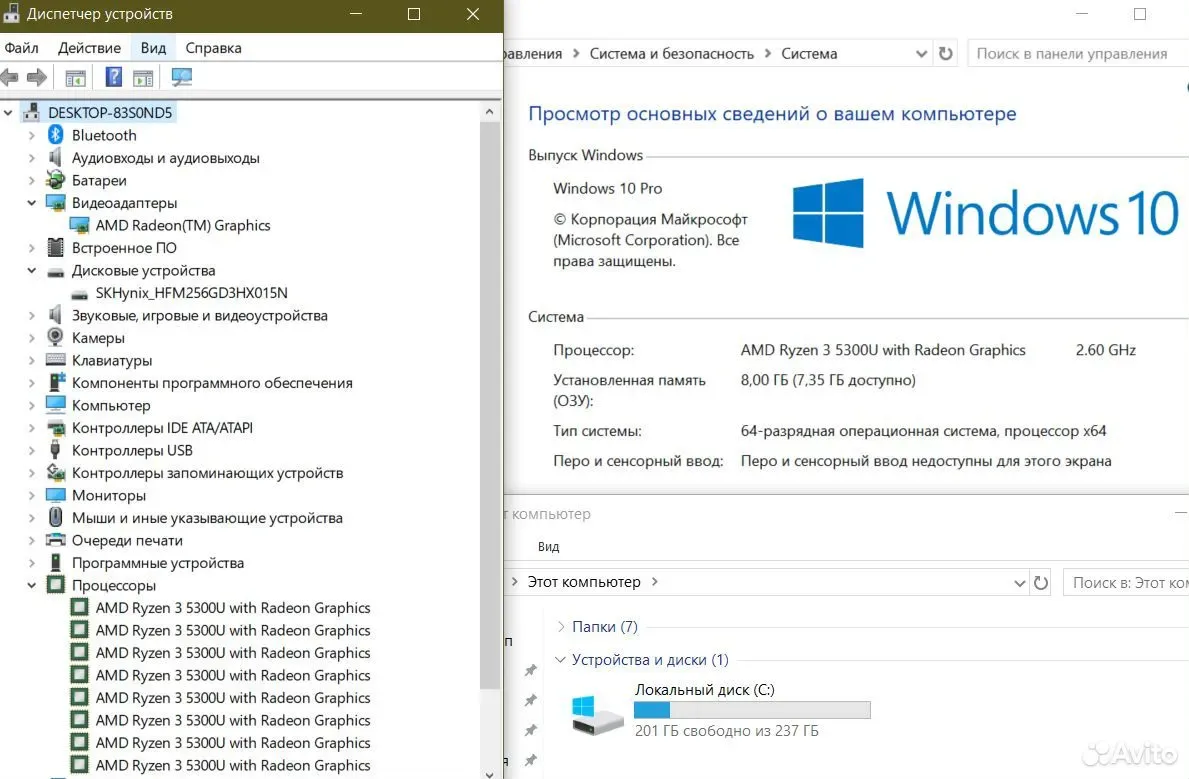Viewport: 1189px width, 779px height.
Task: Select the Батареи battery icon
Action: click(55, 181)
